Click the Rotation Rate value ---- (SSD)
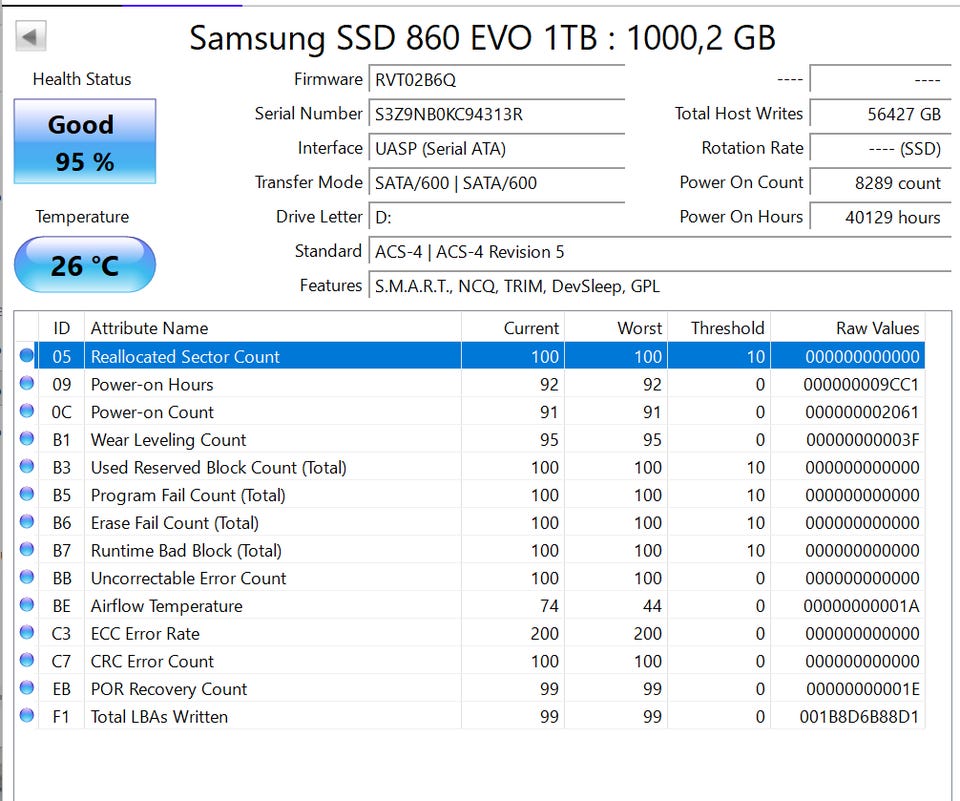 880,148
